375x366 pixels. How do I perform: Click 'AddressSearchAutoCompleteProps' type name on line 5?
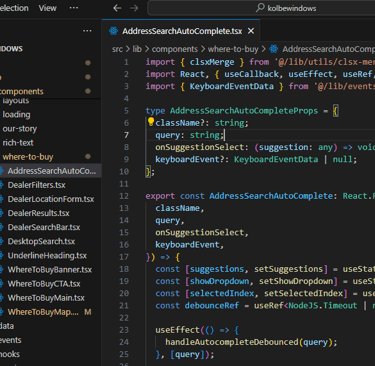tap(244, 111)
